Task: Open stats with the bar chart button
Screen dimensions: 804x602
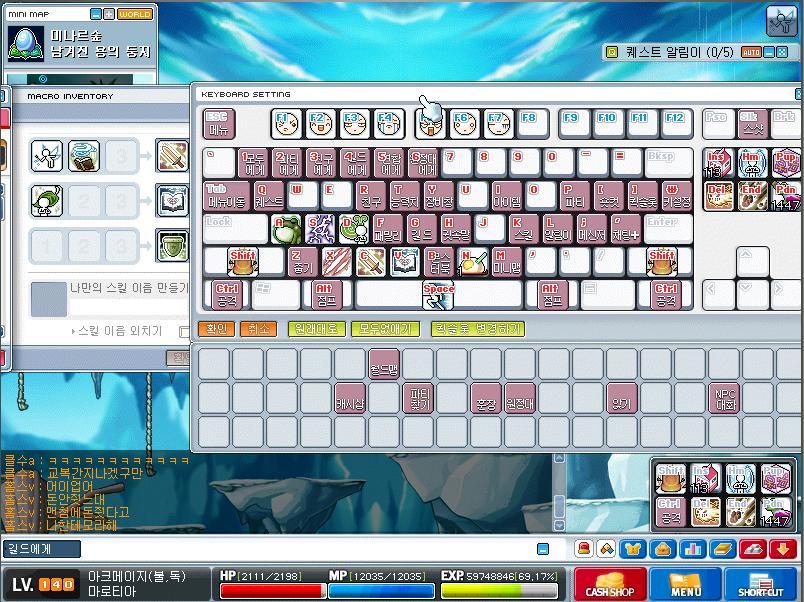Action: [x=693, y=549]
